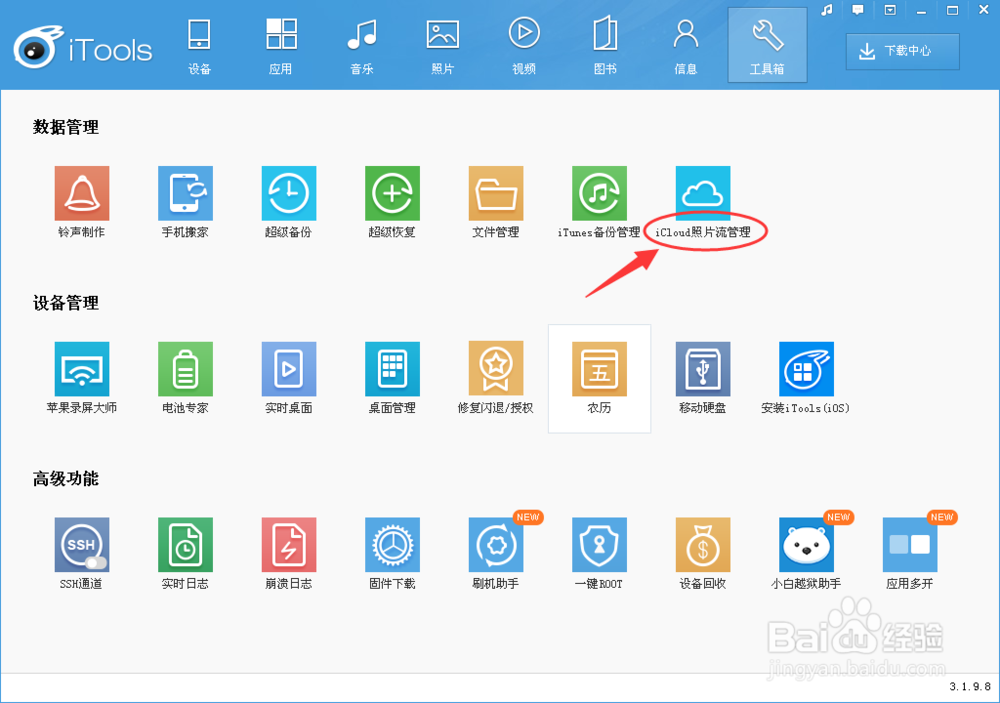1000x703 pixels.
Task: Switch to the 图书 books tab
Action: click(605, 45)
